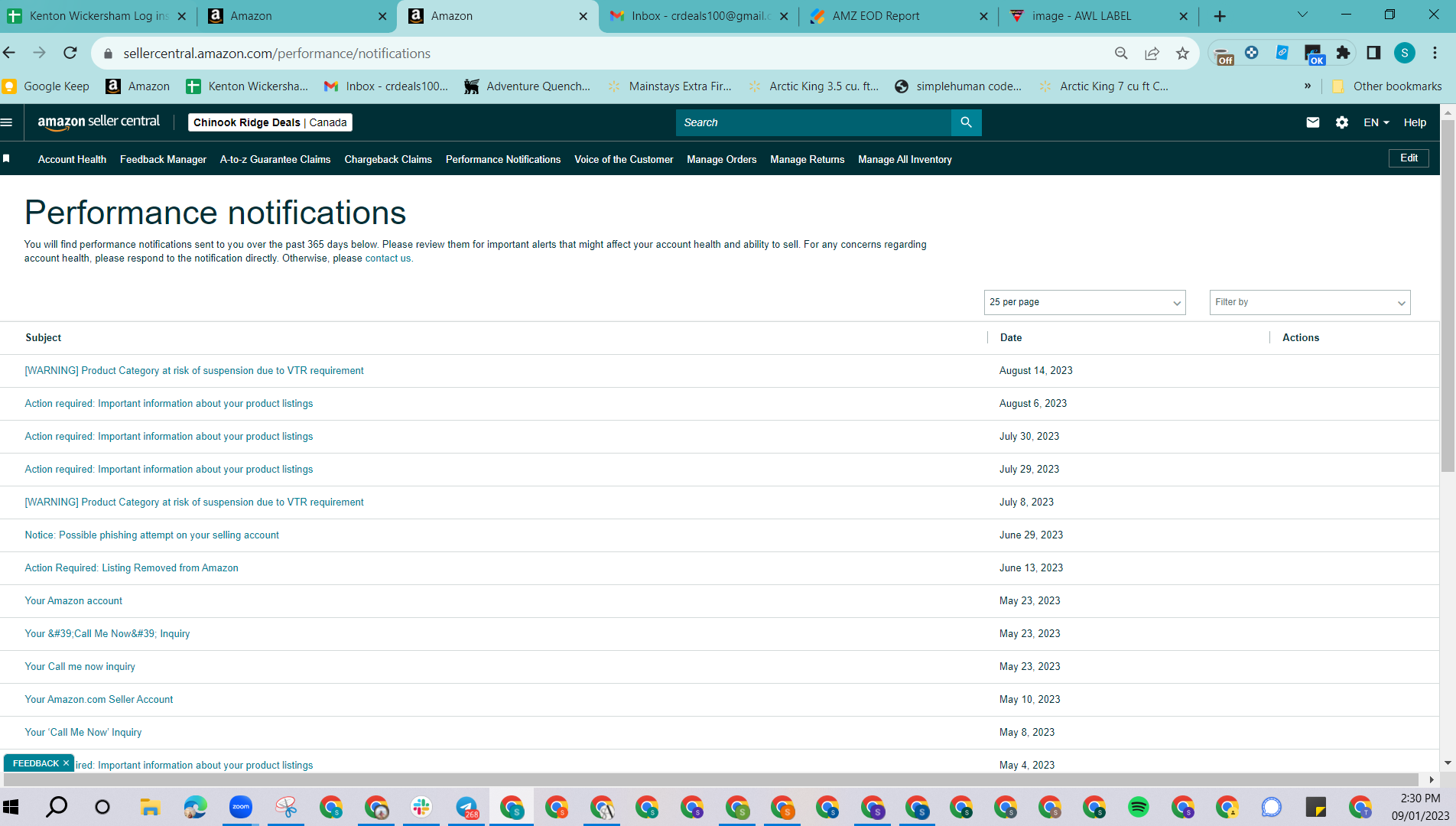Click the horizontal scrollbar right arrow
This screenshot has width=1456, height=826.
point(1432,779)
